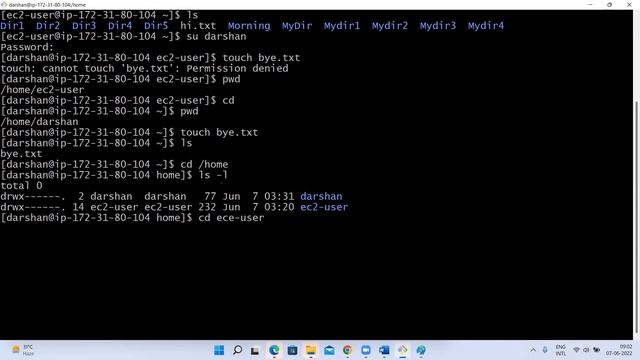Click the 'Password:' prompt line

pyautogui.click(x=27, y=47)
